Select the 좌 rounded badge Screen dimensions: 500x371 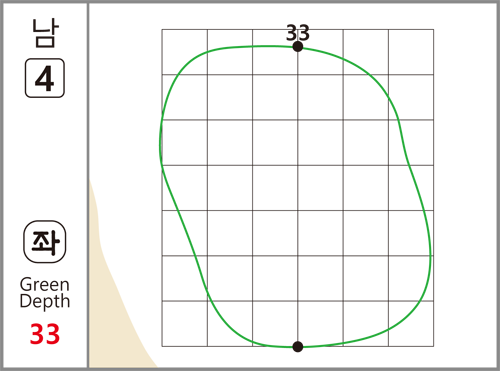pos(45,242)
